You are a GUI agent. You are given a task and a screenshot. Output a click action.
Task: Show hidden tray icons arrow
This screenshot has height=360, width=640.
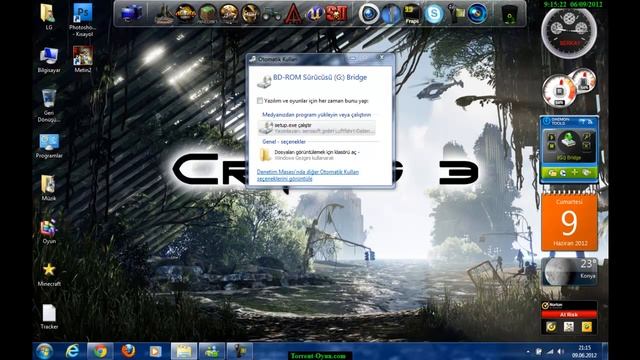pos(527,351)
